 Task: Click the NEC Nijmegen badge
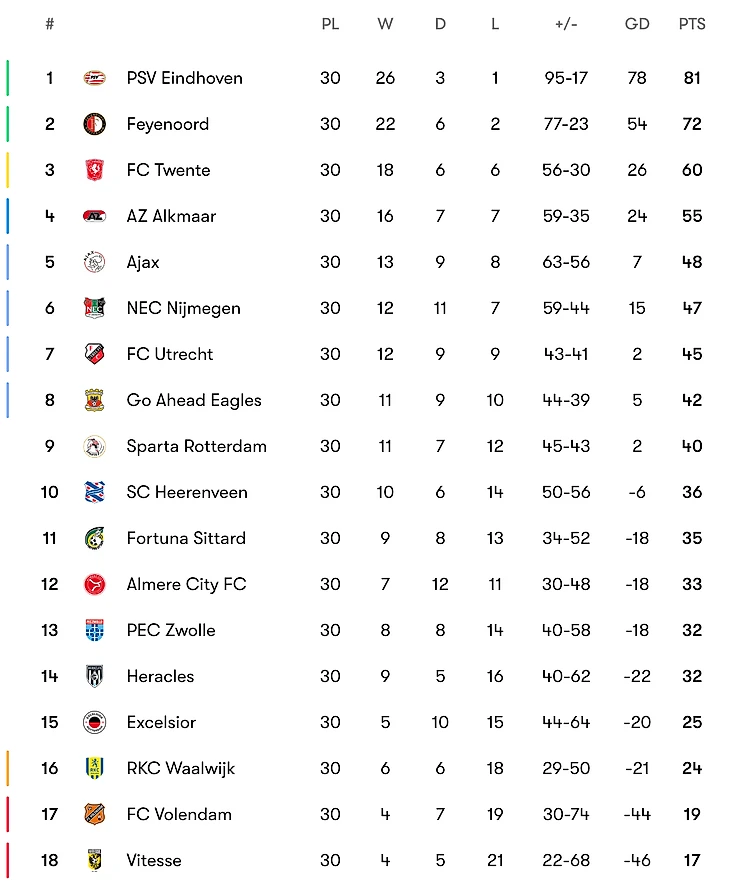click(x=94, y=308)
